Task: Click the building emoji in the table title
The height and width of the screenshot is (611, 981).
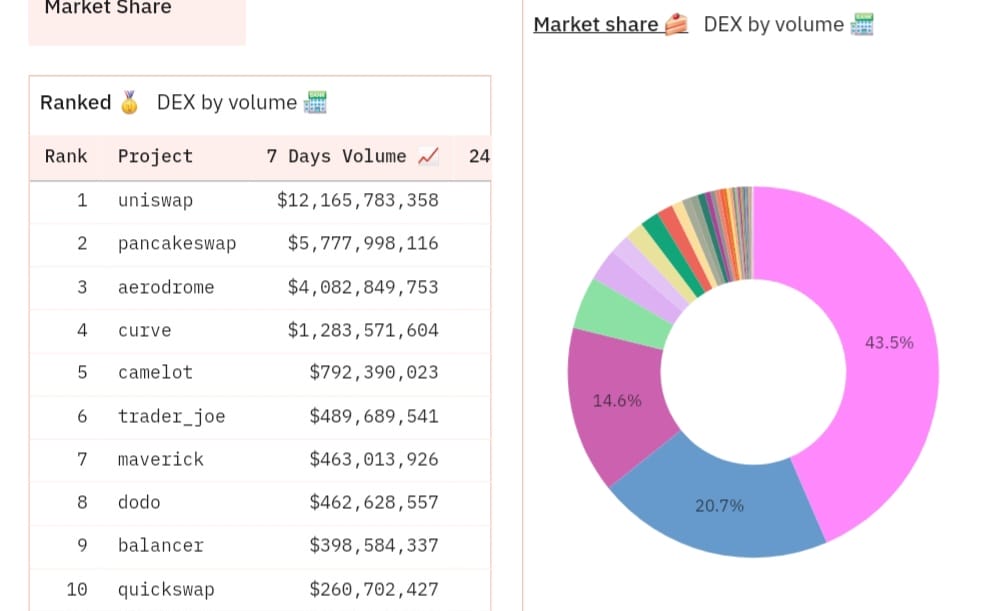Action: click(x=316, y=103)
